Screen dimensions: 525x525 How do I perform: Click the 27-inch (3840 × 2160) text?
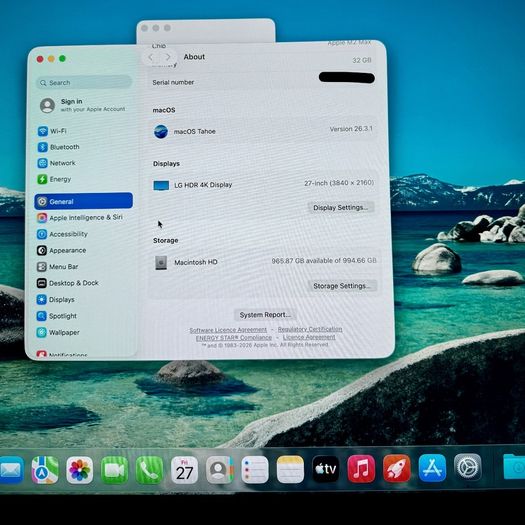pos(339,183)
